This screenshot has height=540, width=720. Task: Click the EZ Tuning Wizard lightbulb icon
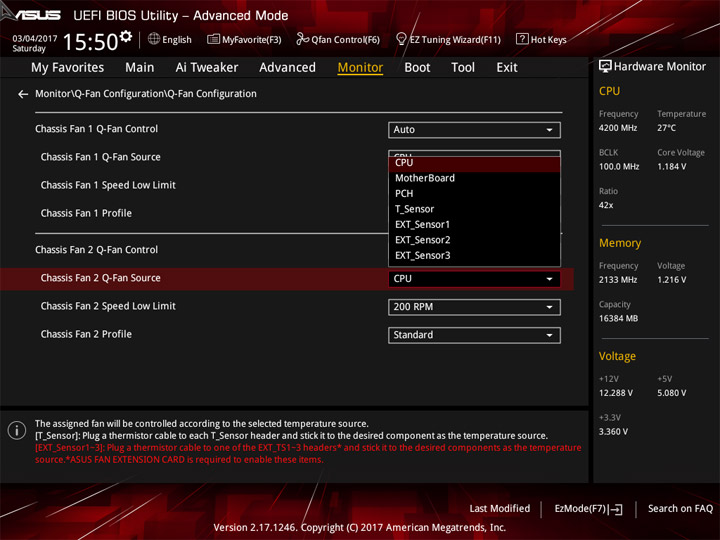[x=401, y=39]
